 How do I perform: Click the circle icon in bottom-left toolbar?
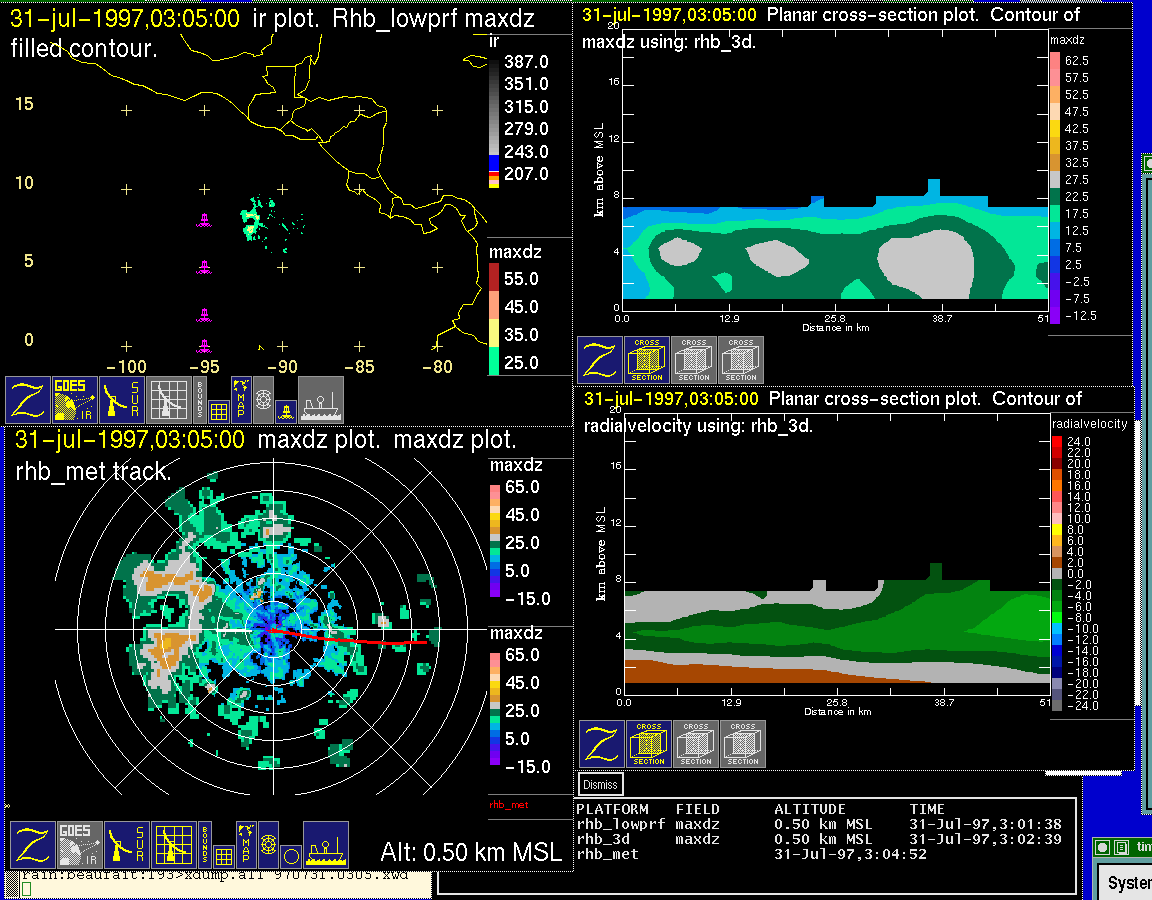[x=290, y=856]
